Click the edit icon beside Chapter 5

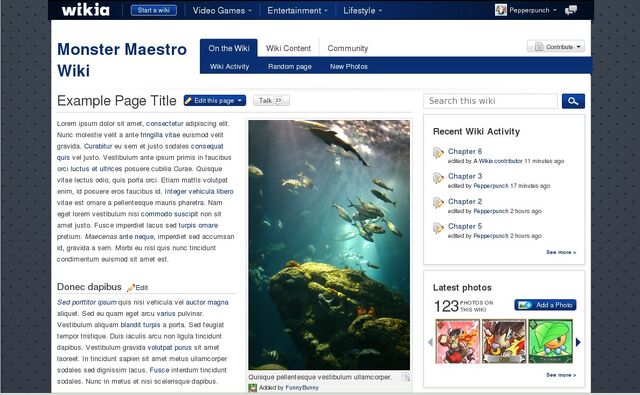tap(438, 228)
